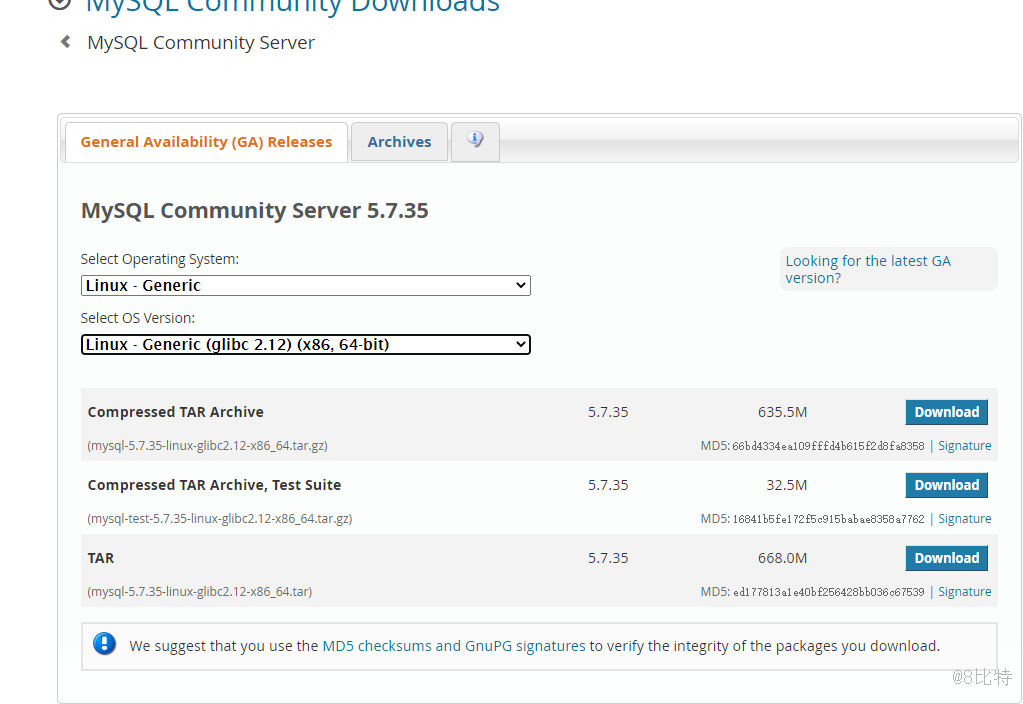Click the Download button for Test Suite archive
Image resolution: width=1023 pixels, height=704 pixels.
(946, 484)
